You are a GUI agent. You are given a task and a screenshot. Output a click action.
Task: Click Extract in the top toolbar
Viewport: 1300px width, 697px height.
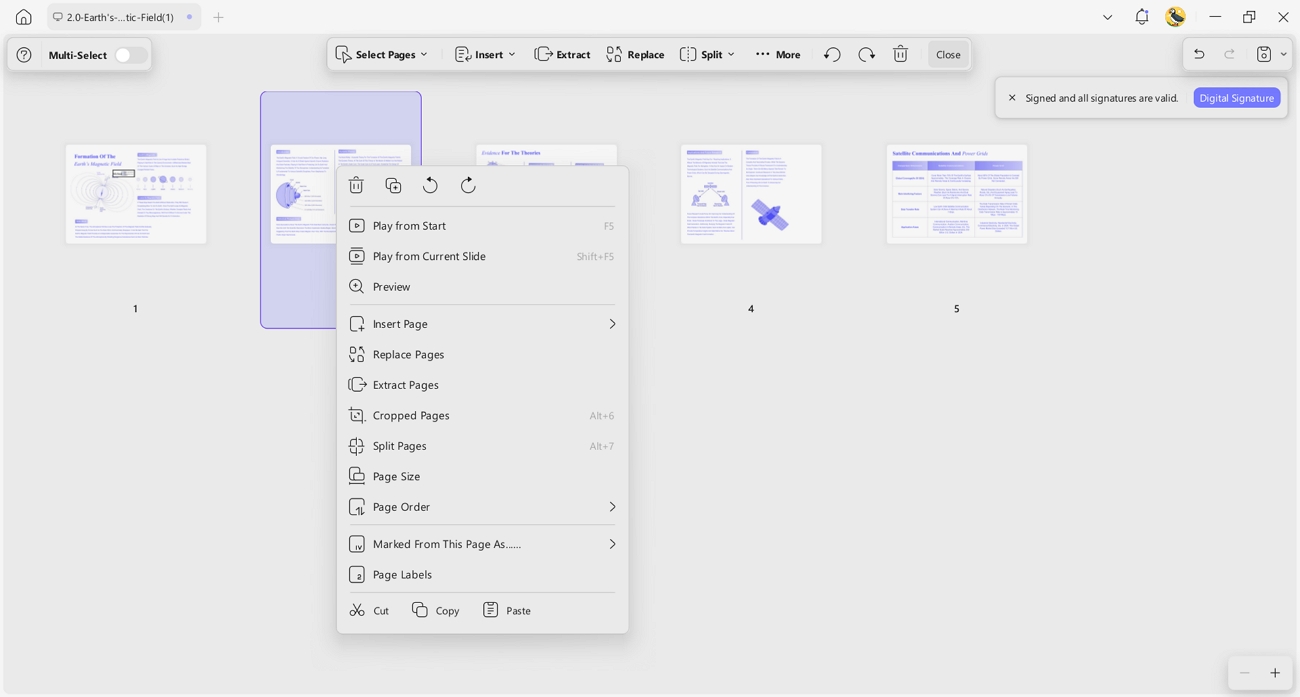coord(562,54)
